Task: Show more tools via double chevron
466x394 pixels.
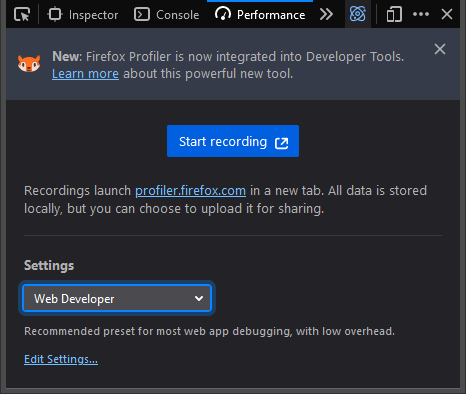Action: 326,14
